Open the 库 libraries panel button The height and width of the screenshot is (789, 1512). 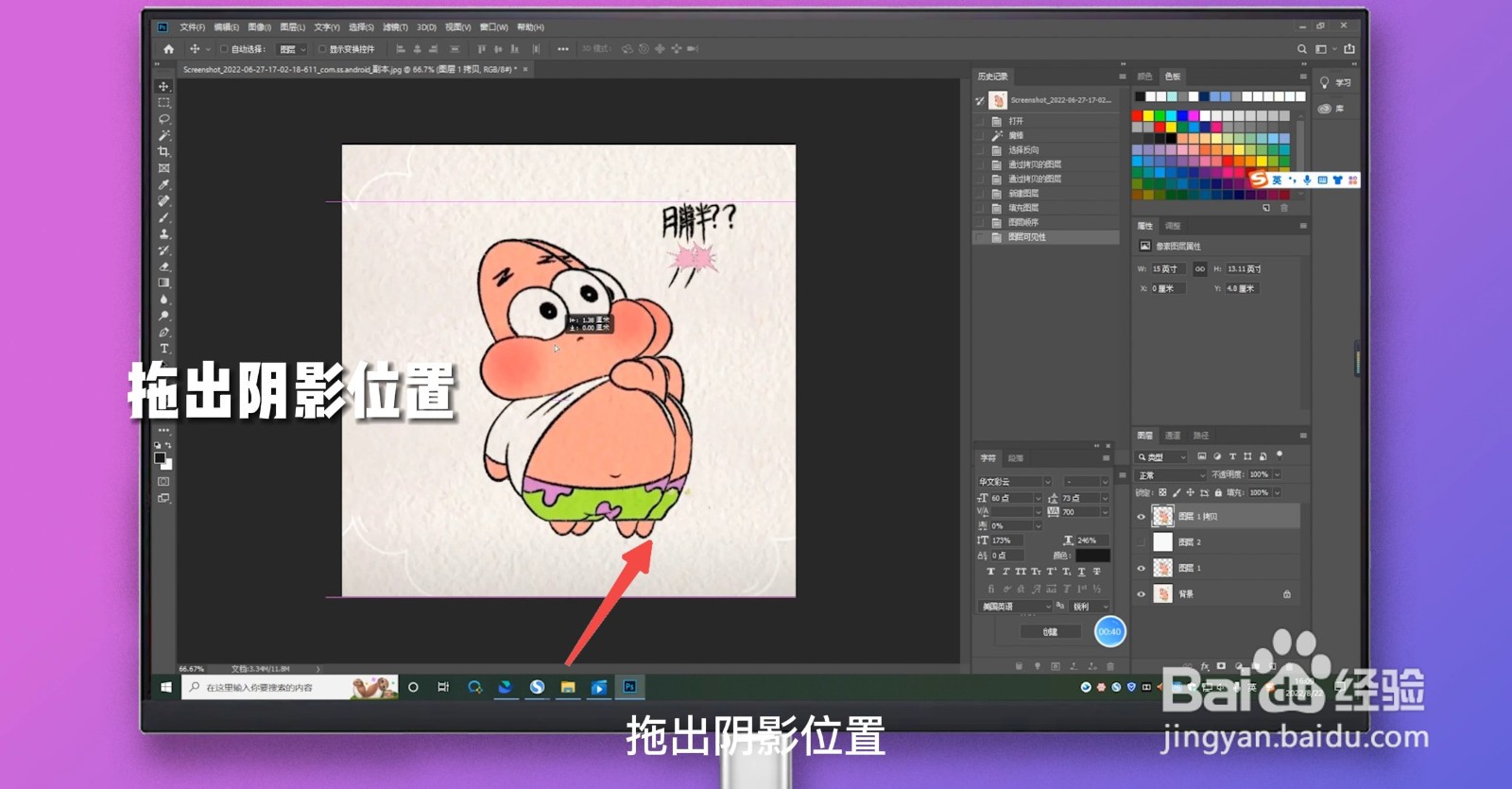click(1332, 109)
